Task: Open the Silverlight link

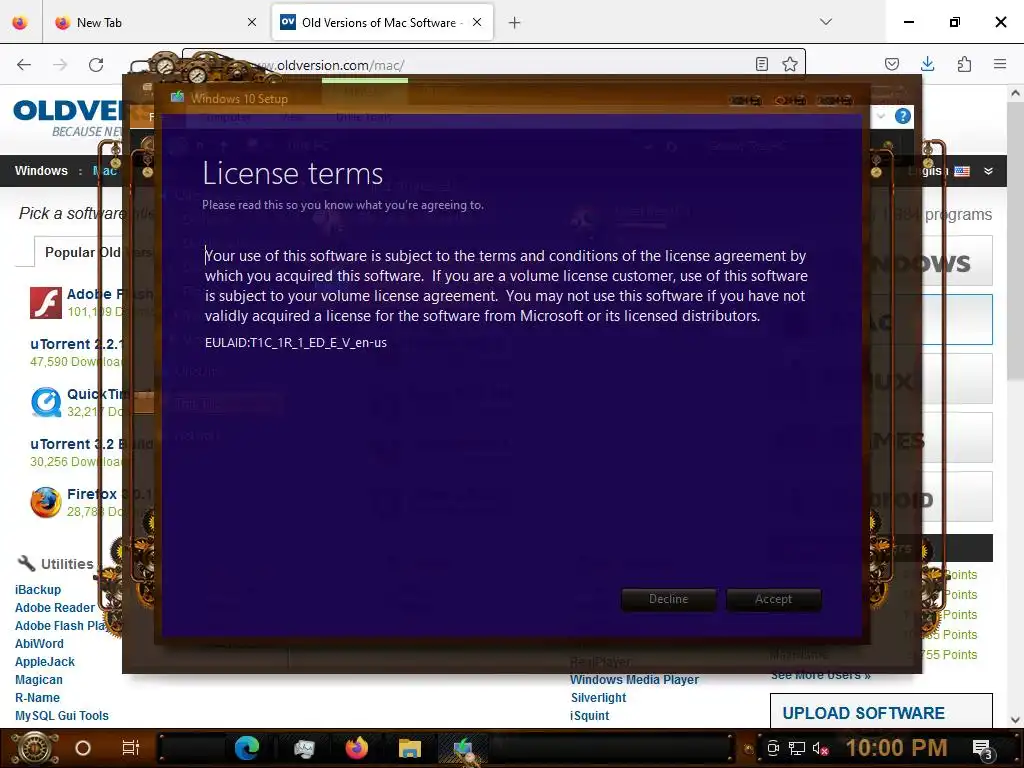Action: pyautogui.click(x=598, y=697)
